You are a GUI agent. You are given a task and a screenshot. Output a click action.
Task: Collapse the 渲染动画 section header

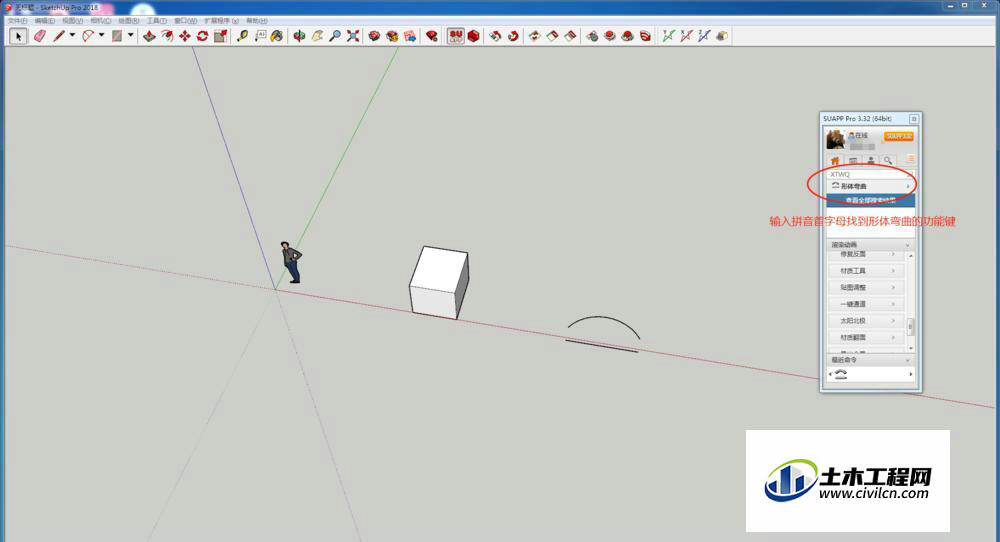(871, 245)
